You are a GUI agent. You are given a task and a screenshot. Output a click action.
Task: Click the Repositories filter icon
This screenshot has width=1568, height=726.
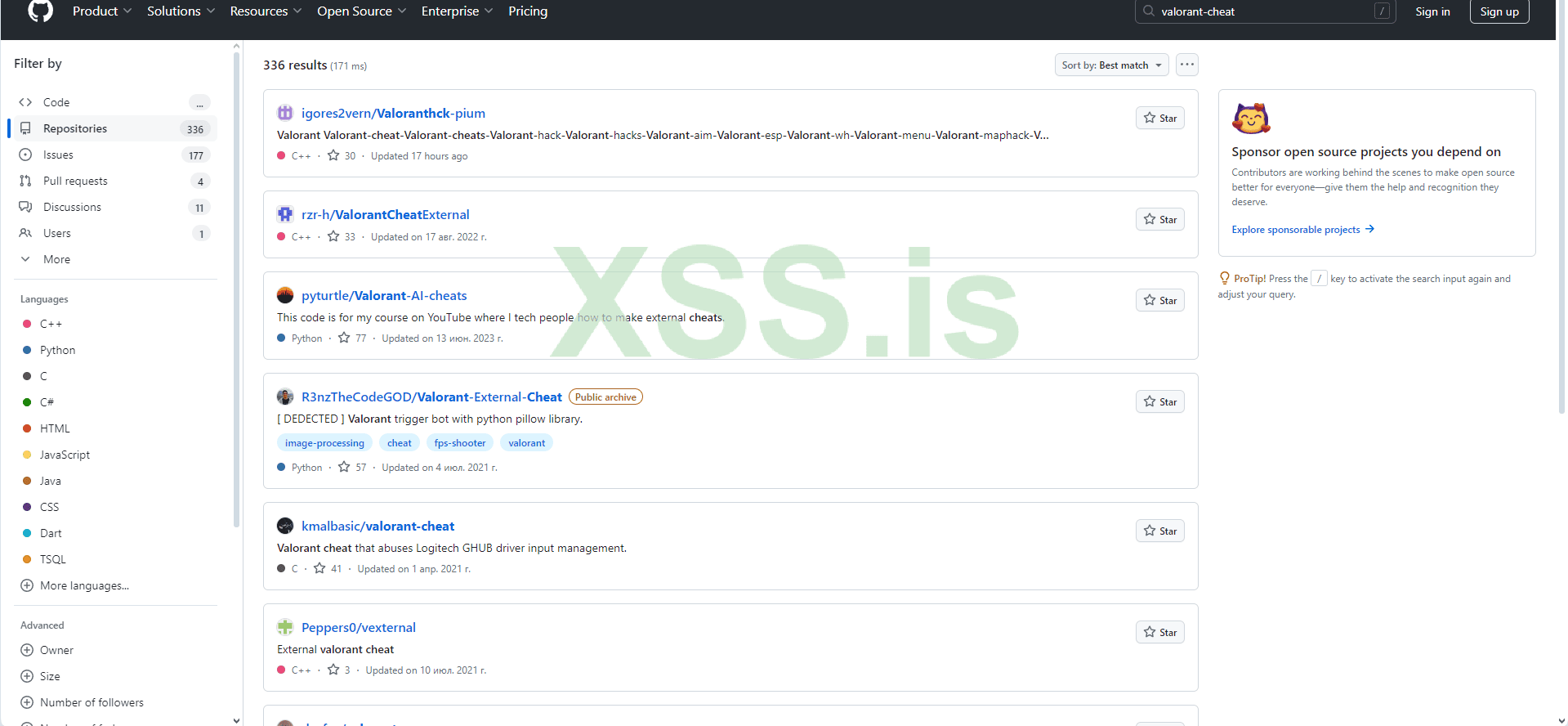point(25,128)
